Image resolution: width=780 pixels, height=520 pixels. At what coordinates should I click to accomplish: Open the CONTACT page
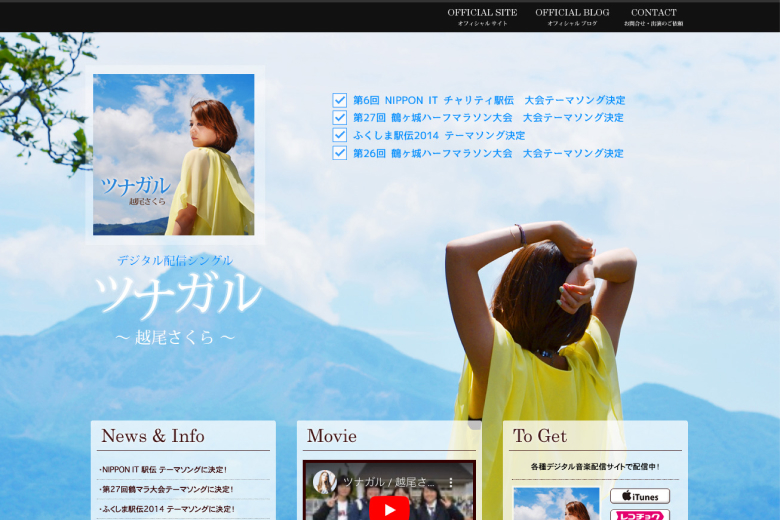coord(653,17)
